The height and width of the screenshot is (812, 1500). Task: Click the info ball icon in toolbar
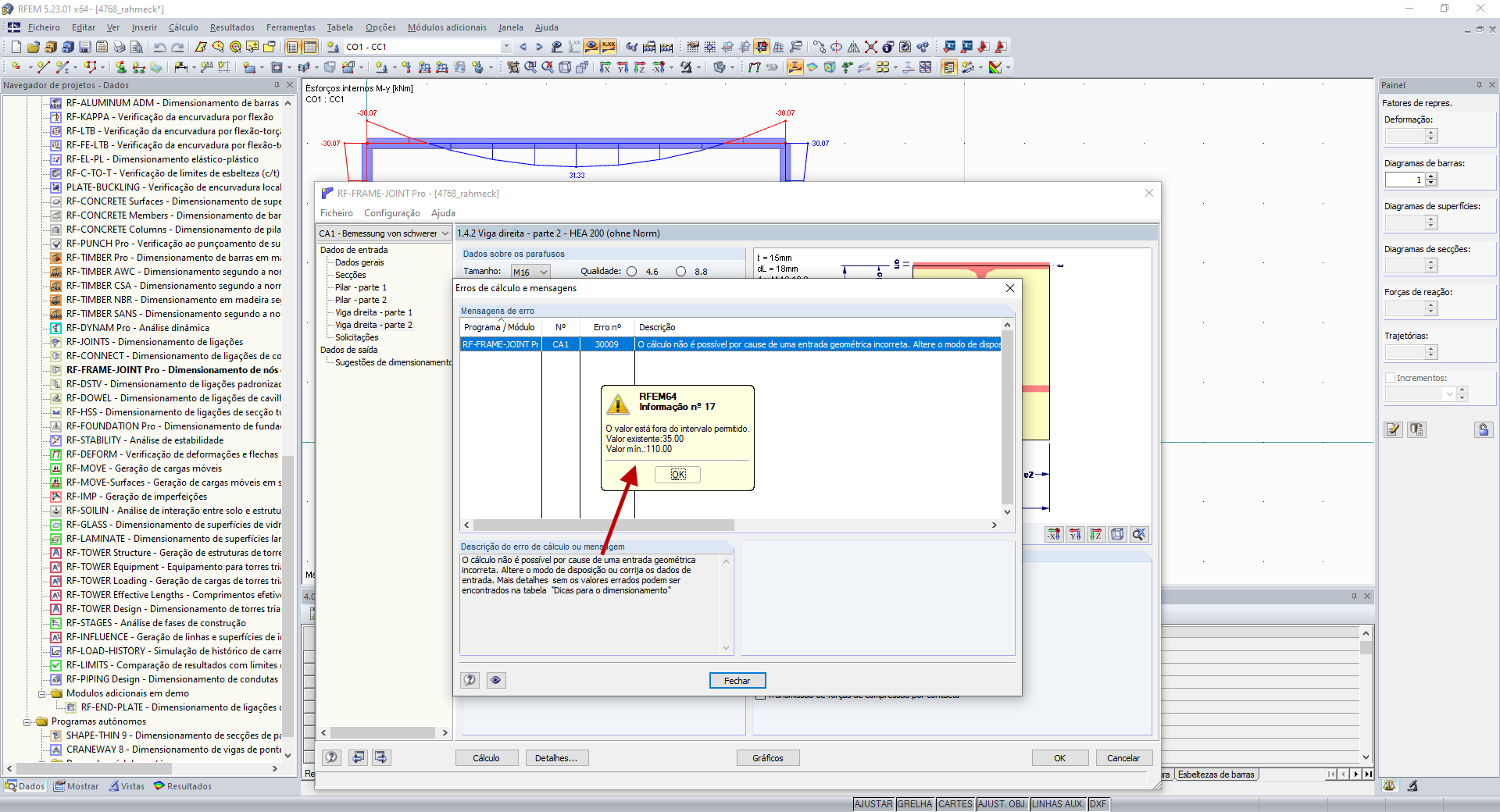point(887,47)
